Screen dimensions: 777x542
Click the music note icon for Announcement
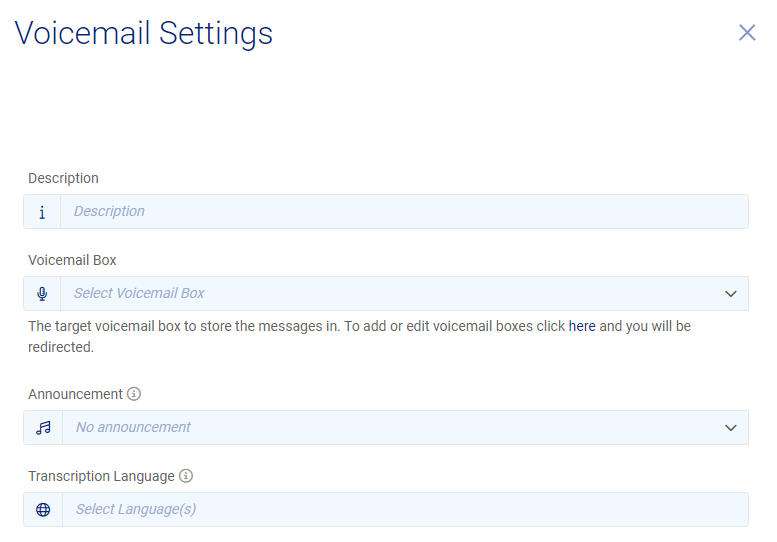click(43, 428)
